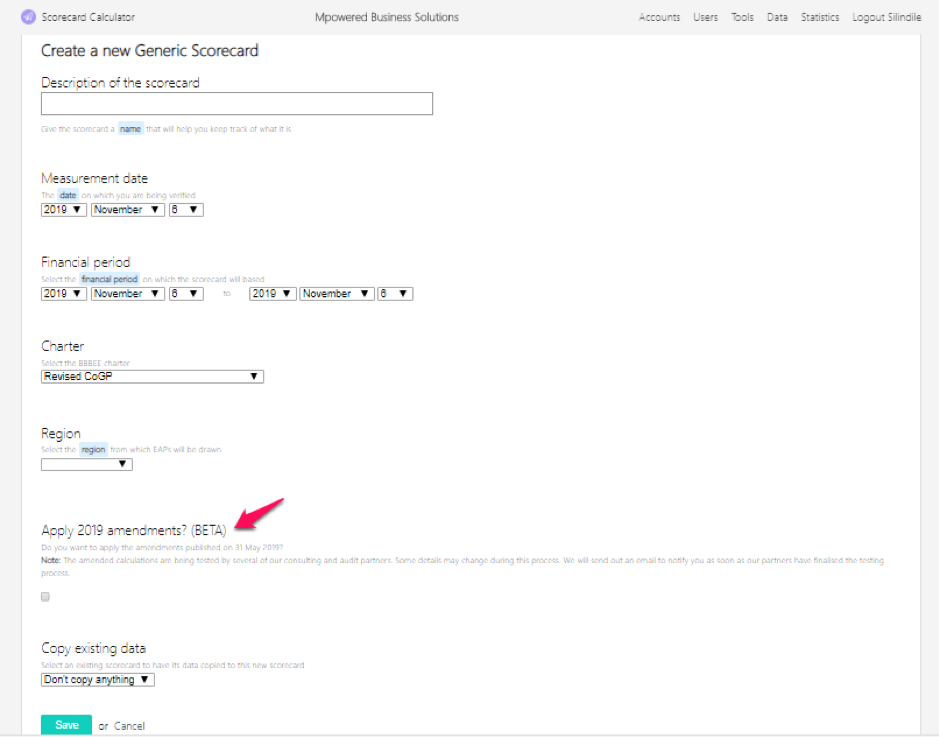Open the Data menu

coord(777,17)
